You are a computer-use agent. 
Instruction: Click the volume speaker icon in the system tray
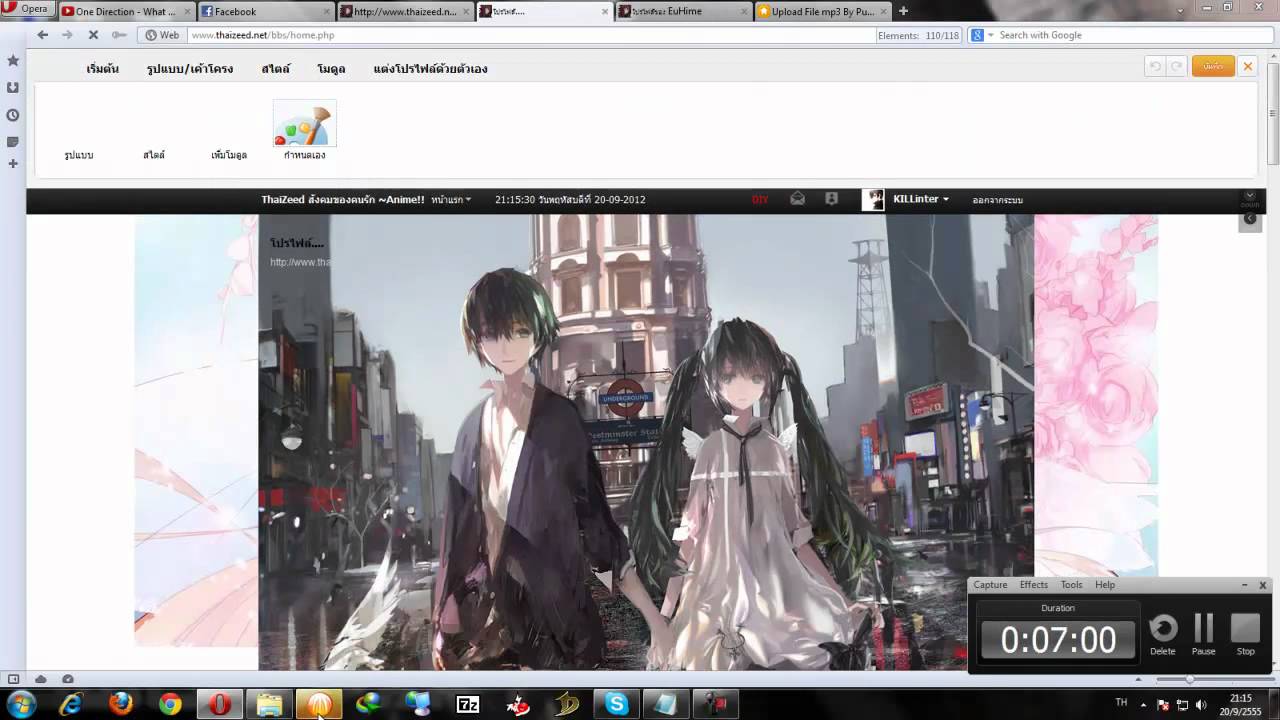tap(1200, 704)
